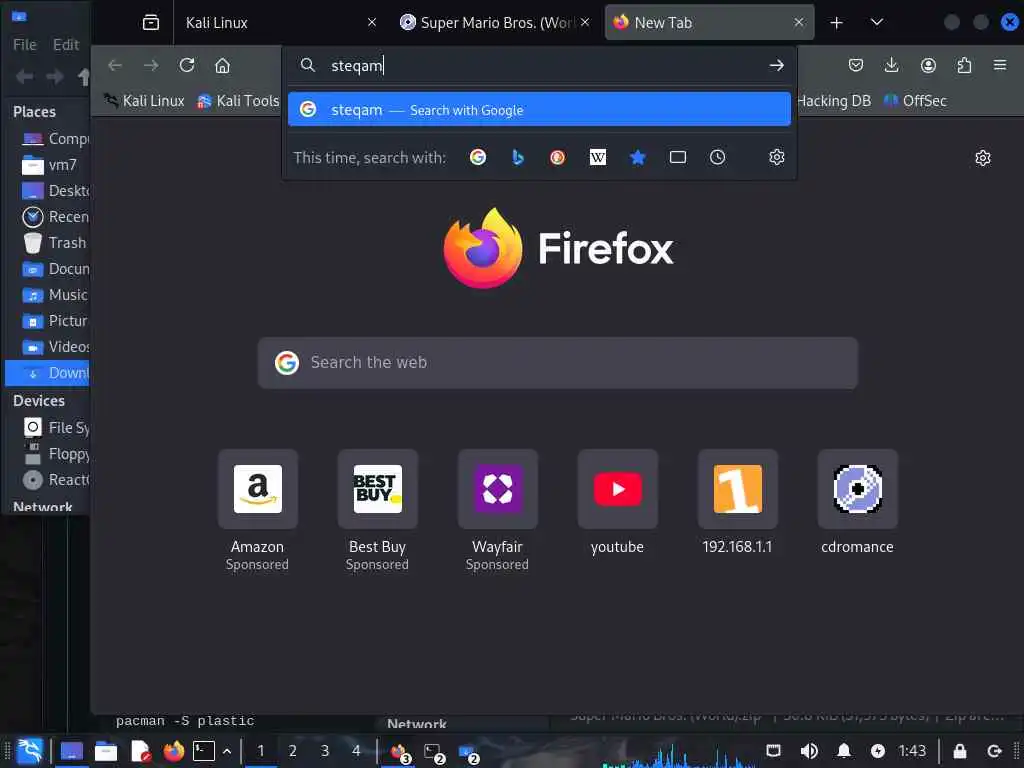This screenshot has width=1024, height=768.
Task: Click the Search the web box
Action: pos(558,363)
